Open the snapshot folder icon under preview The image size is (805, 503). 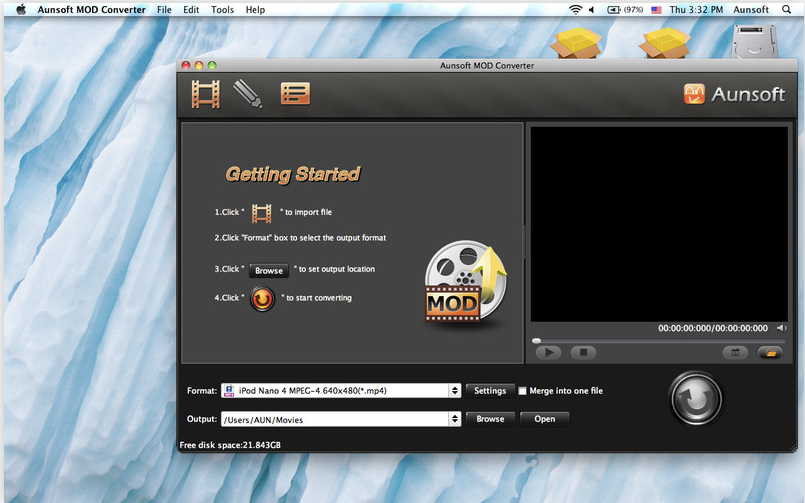769,352
